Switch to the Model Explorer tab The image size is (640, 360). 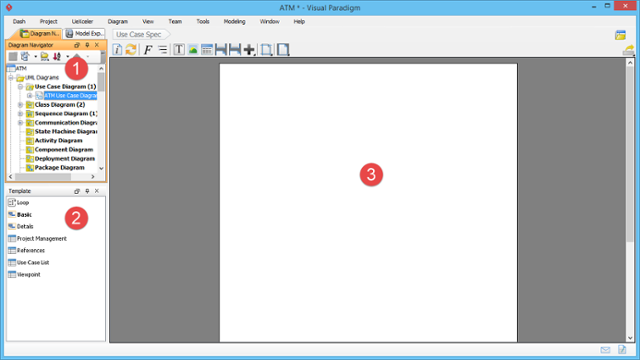(x=84, y=33)
